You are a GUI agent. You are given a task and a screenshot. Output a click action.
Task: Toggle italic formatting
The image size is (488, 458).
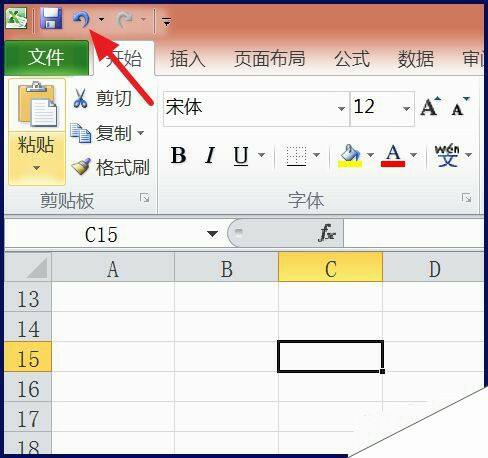click(x=210, y=155)
